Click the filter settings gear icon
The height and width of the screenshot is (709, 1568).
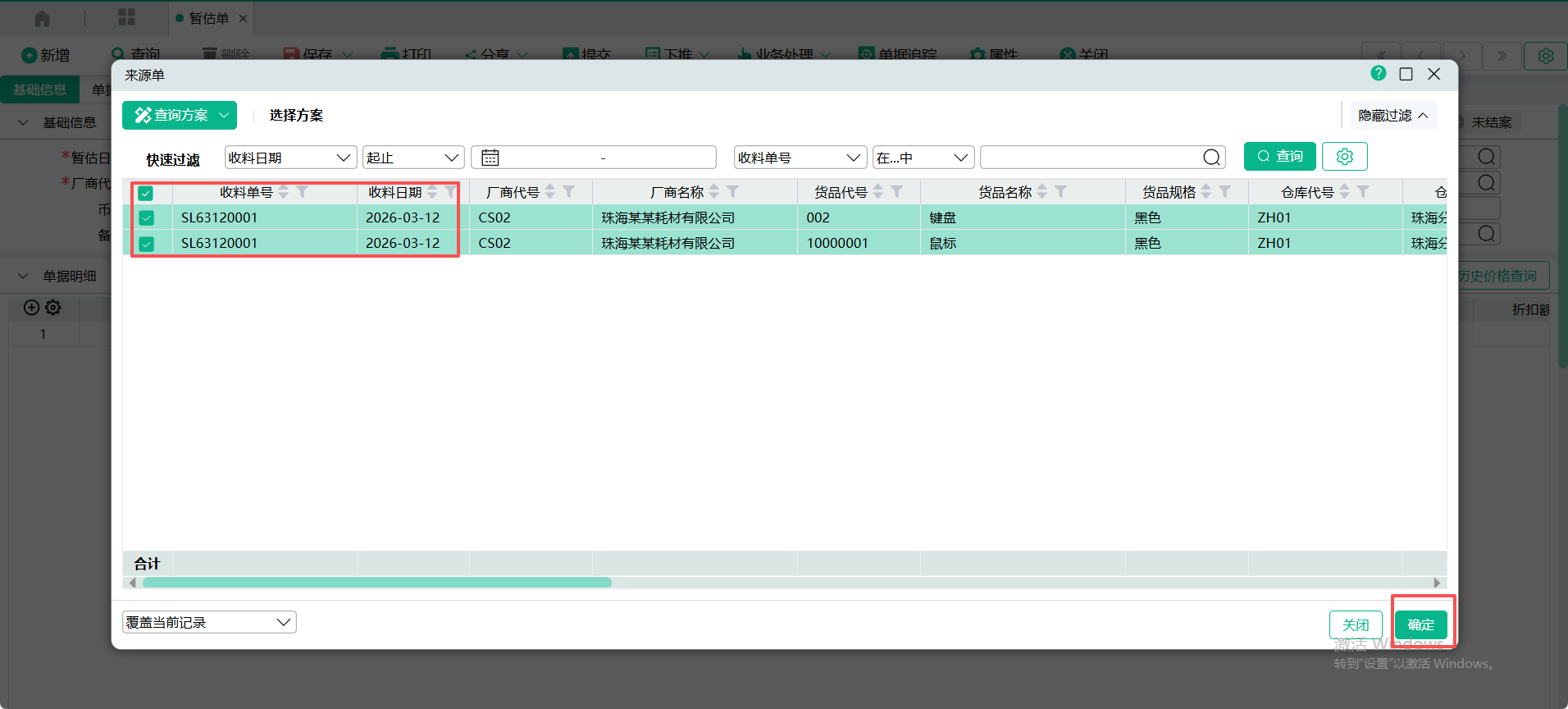click(x=1344, y=157)
